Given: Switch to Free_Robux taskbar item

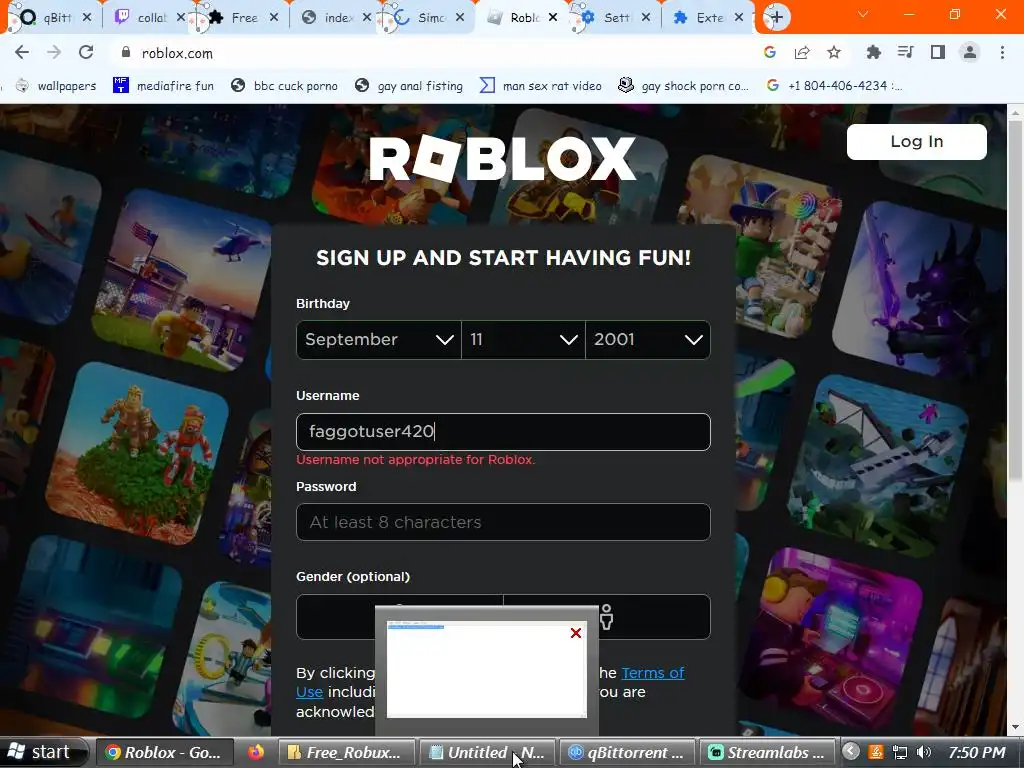Looking at the screenshot, I should pos(347,752).
